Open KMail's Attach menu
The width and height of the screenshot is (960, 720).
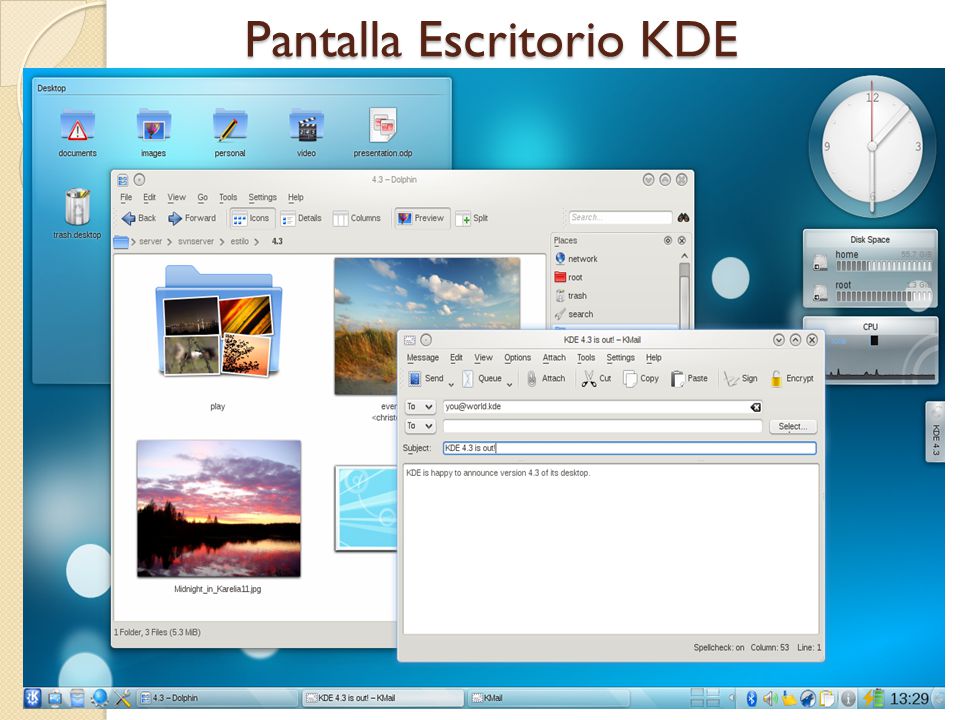point(554,358)
